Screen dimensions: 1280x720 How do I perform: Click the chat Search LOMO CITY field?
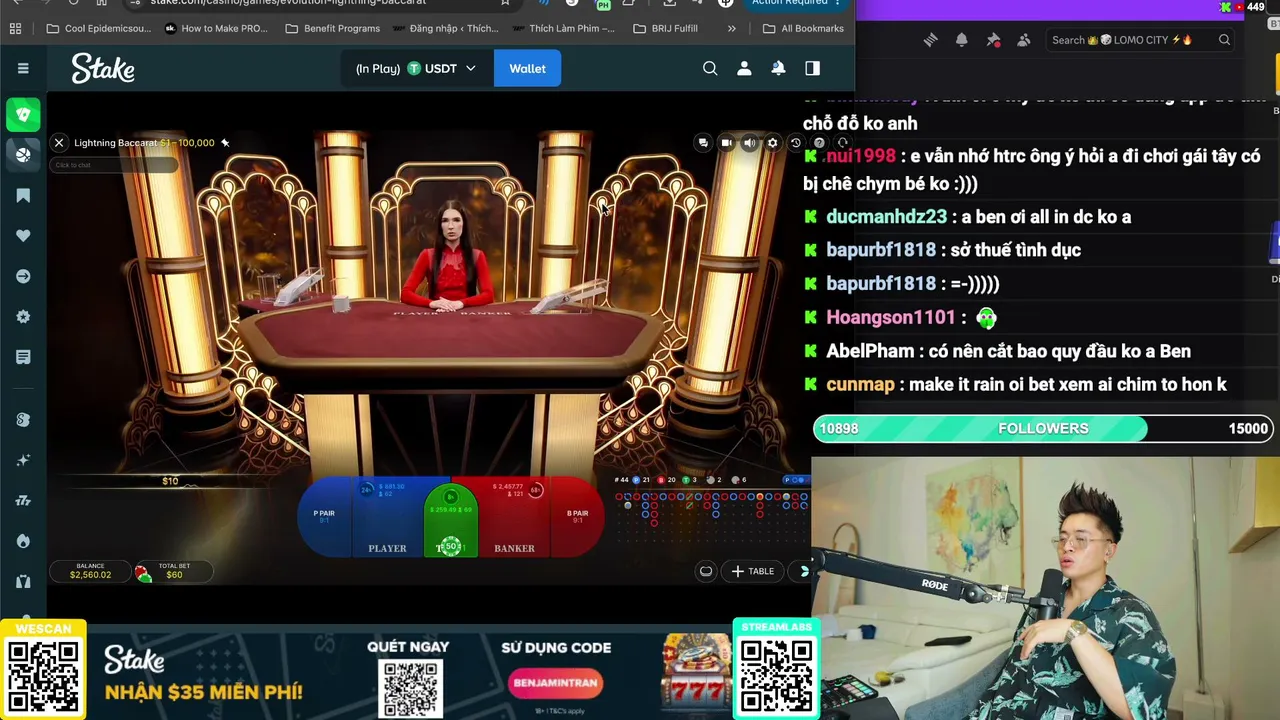[x=1141, y=40]
